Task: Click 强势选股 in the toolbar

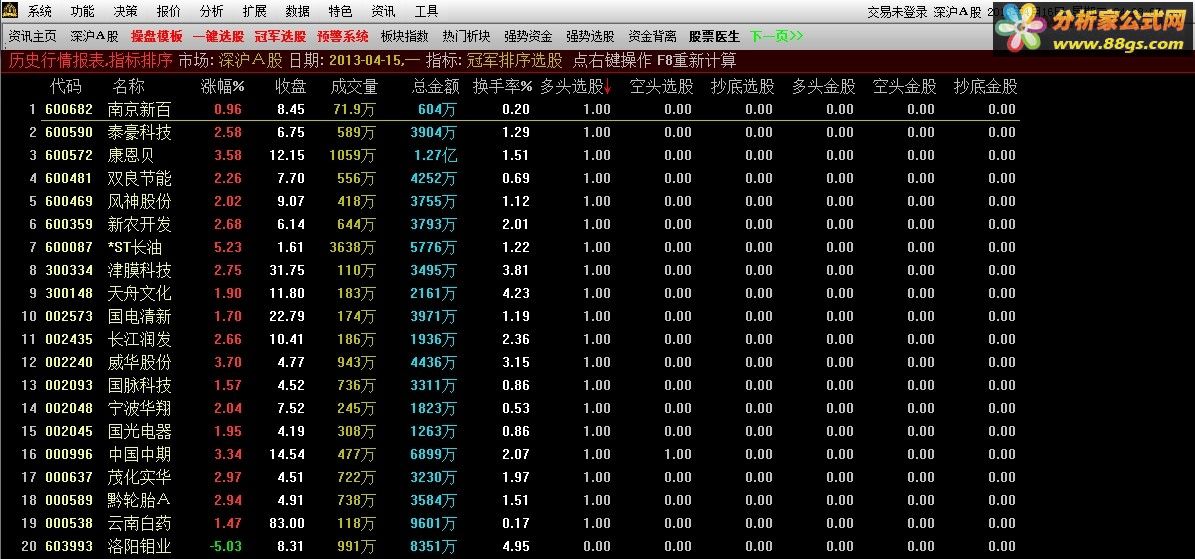Action: [x=590, y=36]
